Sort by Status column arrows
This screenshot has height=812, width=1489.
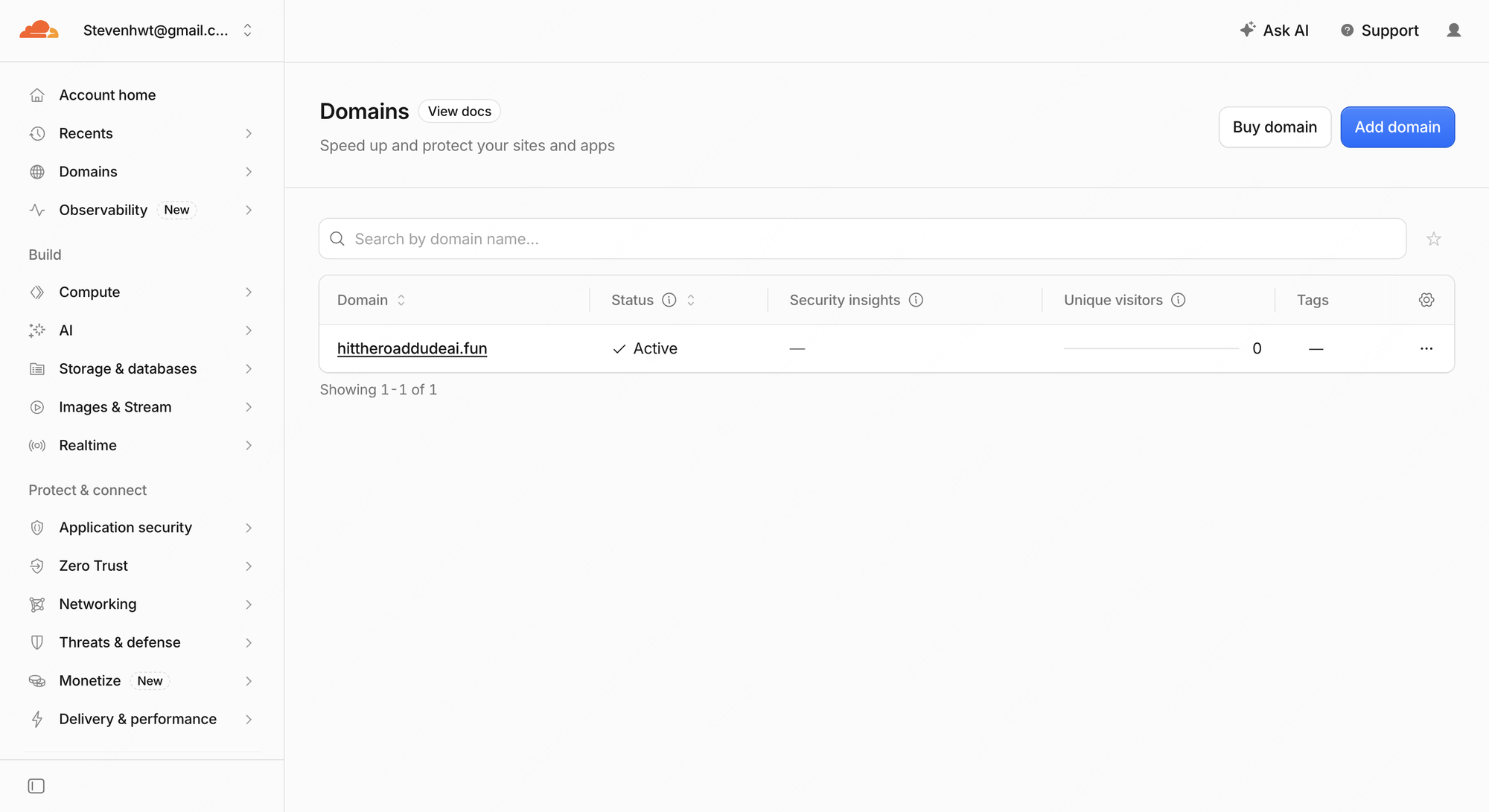click(691, 300)
